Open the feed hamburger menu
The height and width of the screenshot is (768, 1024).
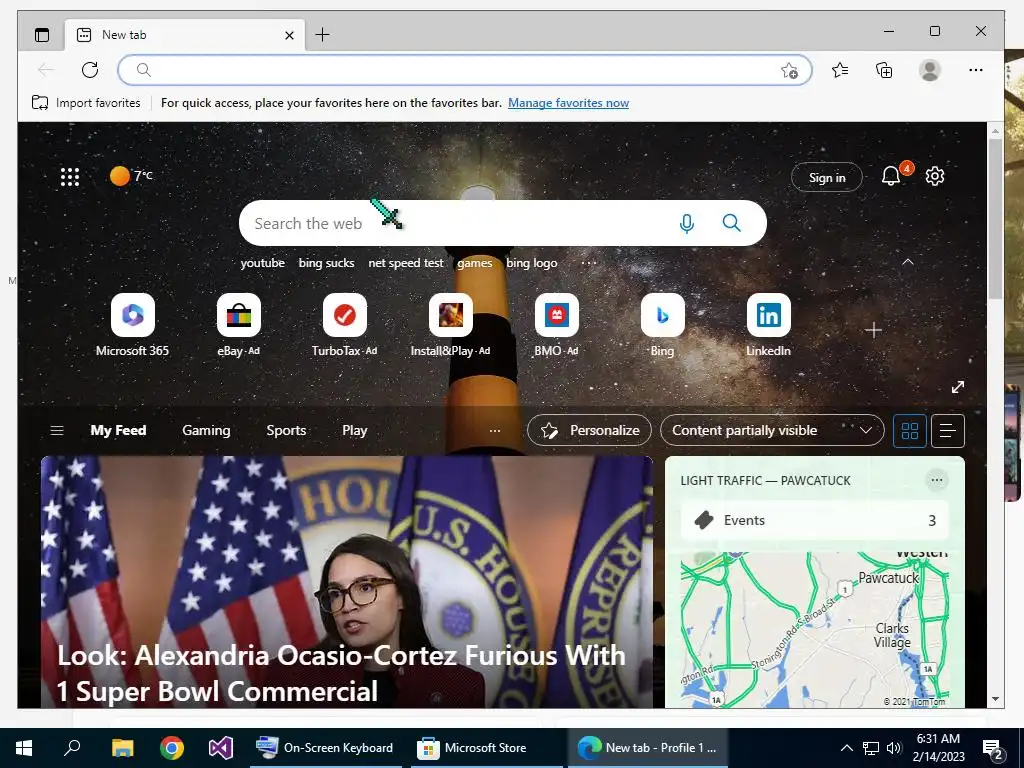click(x=57, y=430)
